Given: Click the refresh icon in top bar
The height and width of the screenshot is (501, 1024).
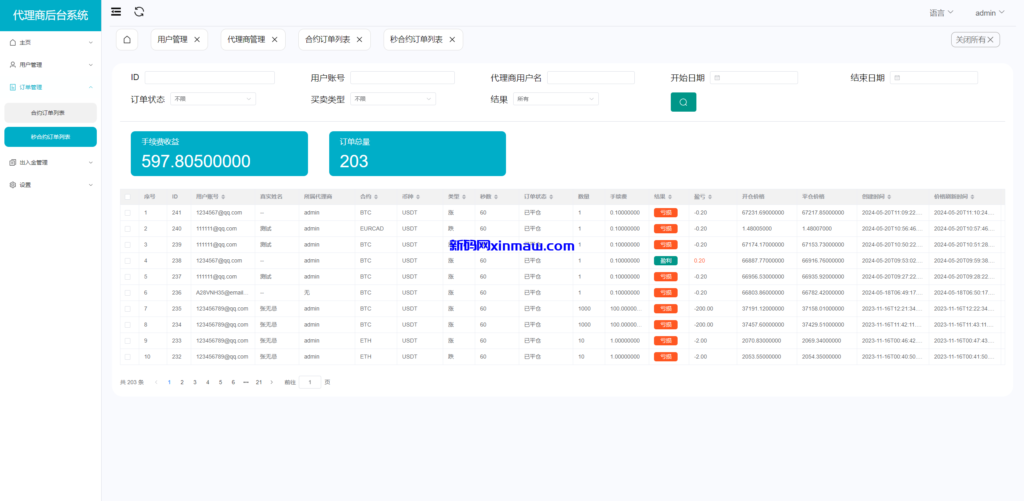Looking at the screenshot, I should pyautogui.click(x=139, y=12).
